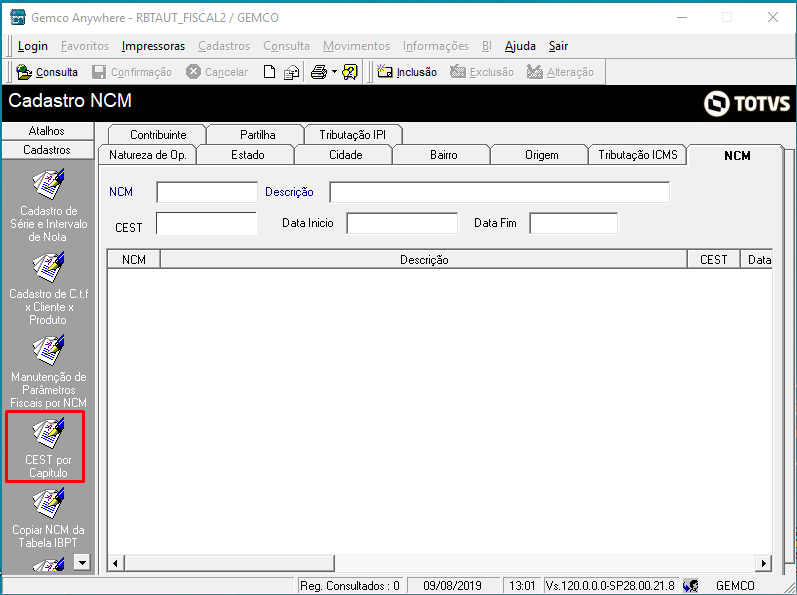Focus the CEST input field
Viewport: 797px width, 595px height.
click(206, 224)
